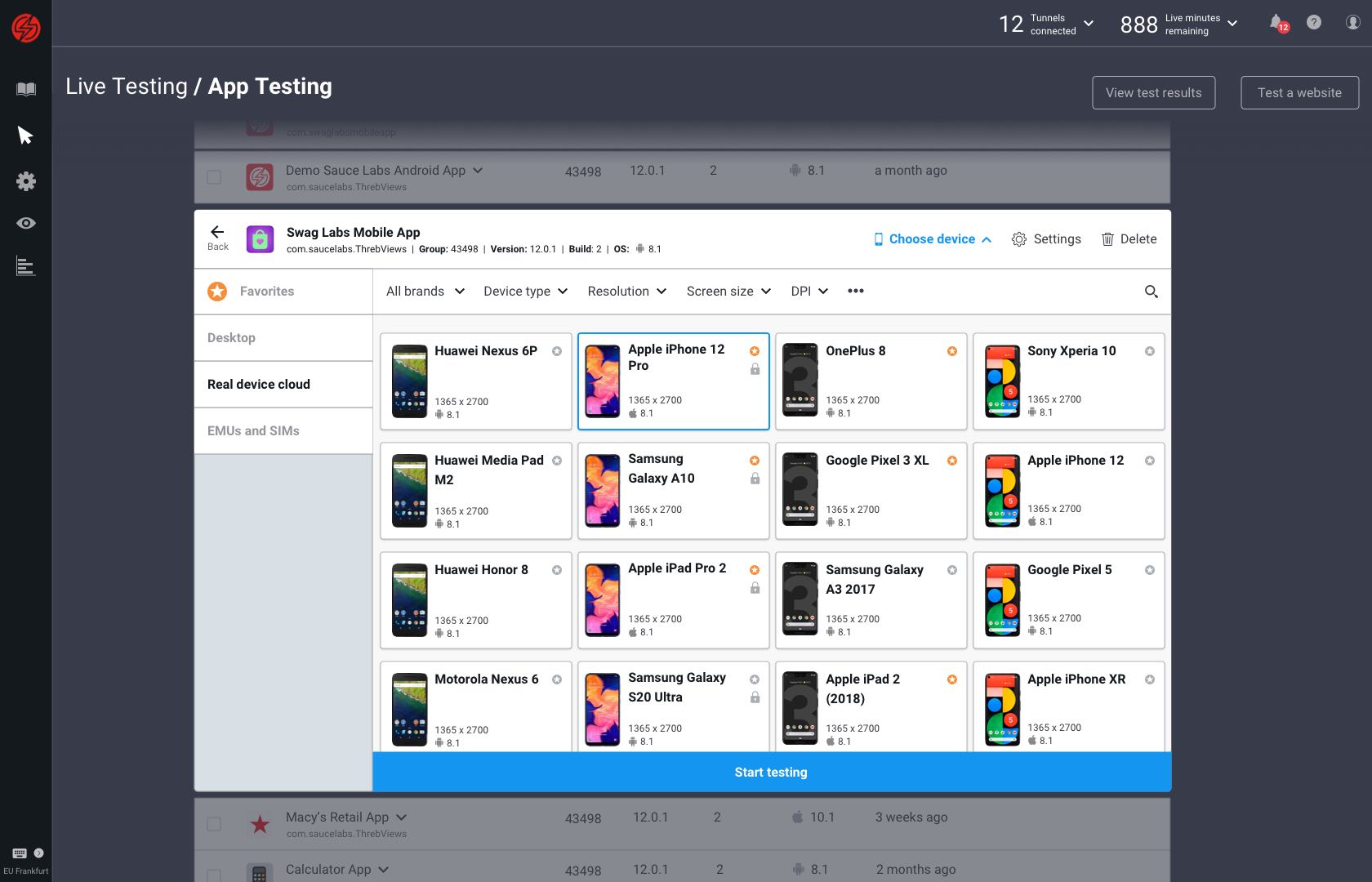Expand the Macy's Retail App chevron

[402, 817]
